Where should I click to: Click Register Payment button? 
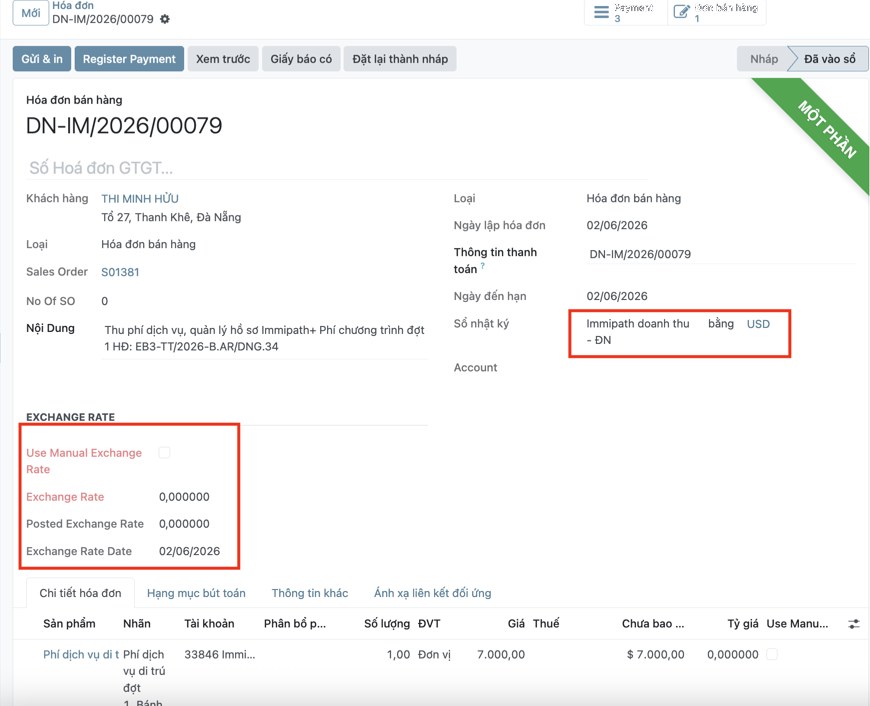click(x=129, y=59)
